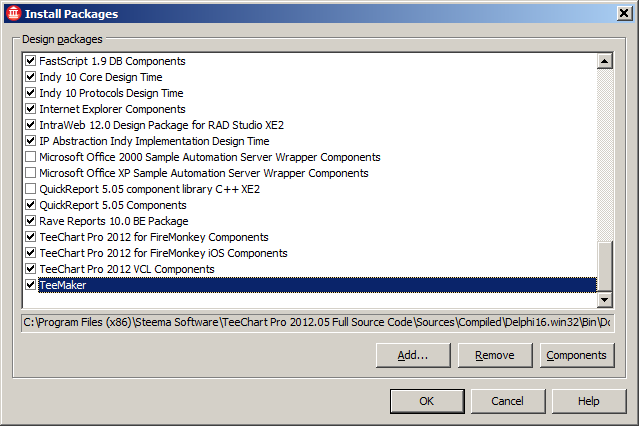This screenshot has height=426, width=639.
Task: Select 'TeeChart Pro 2012 VCL Components' row
Action: point(127,269)
